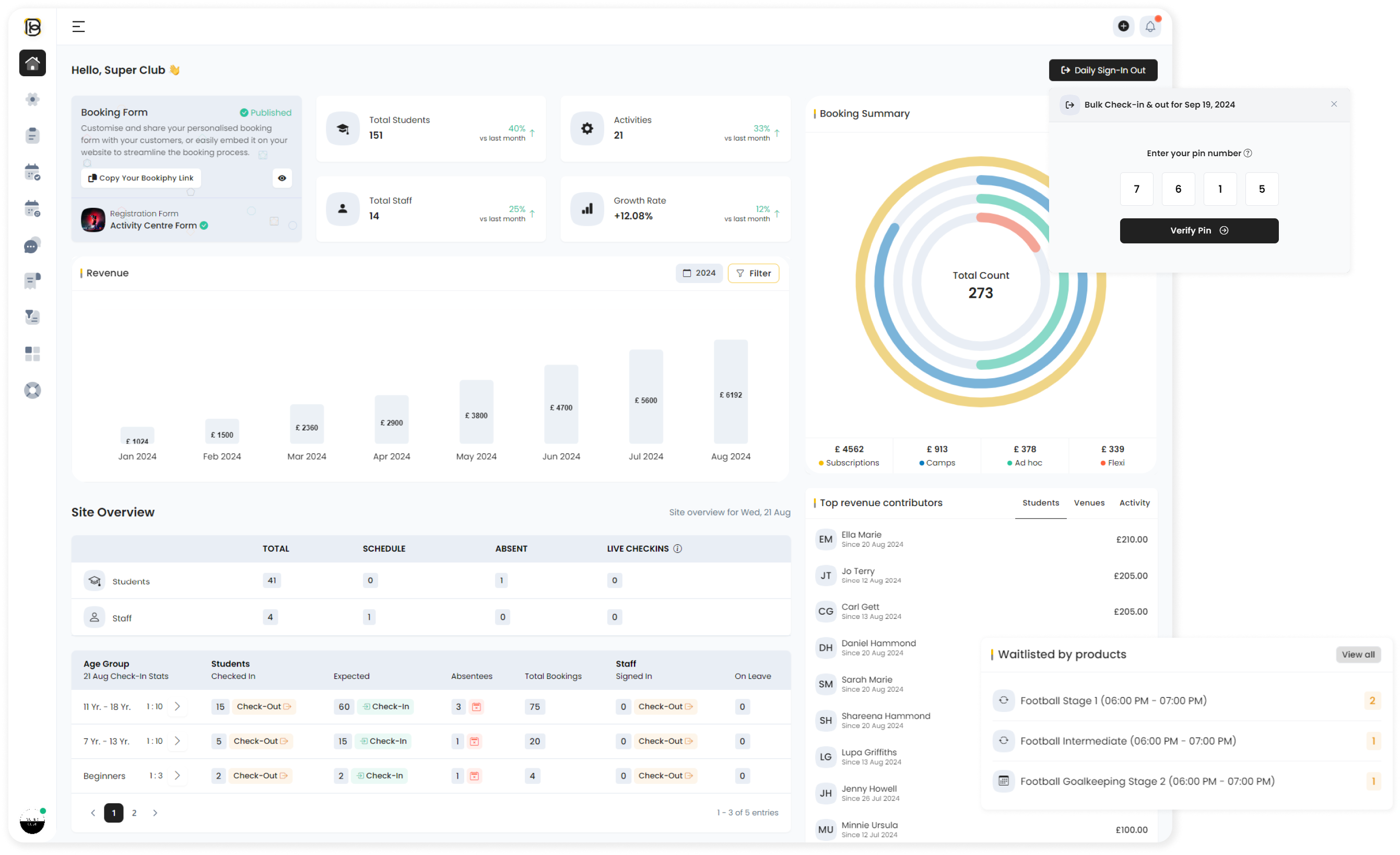Click pin number help question icon

click(x=1248, y=154)
